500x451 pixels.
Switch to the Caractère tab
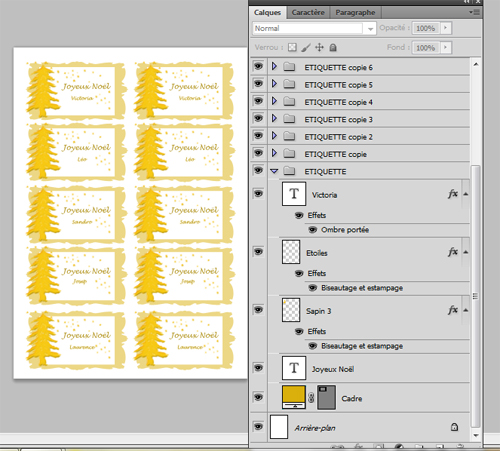(308, 13)
